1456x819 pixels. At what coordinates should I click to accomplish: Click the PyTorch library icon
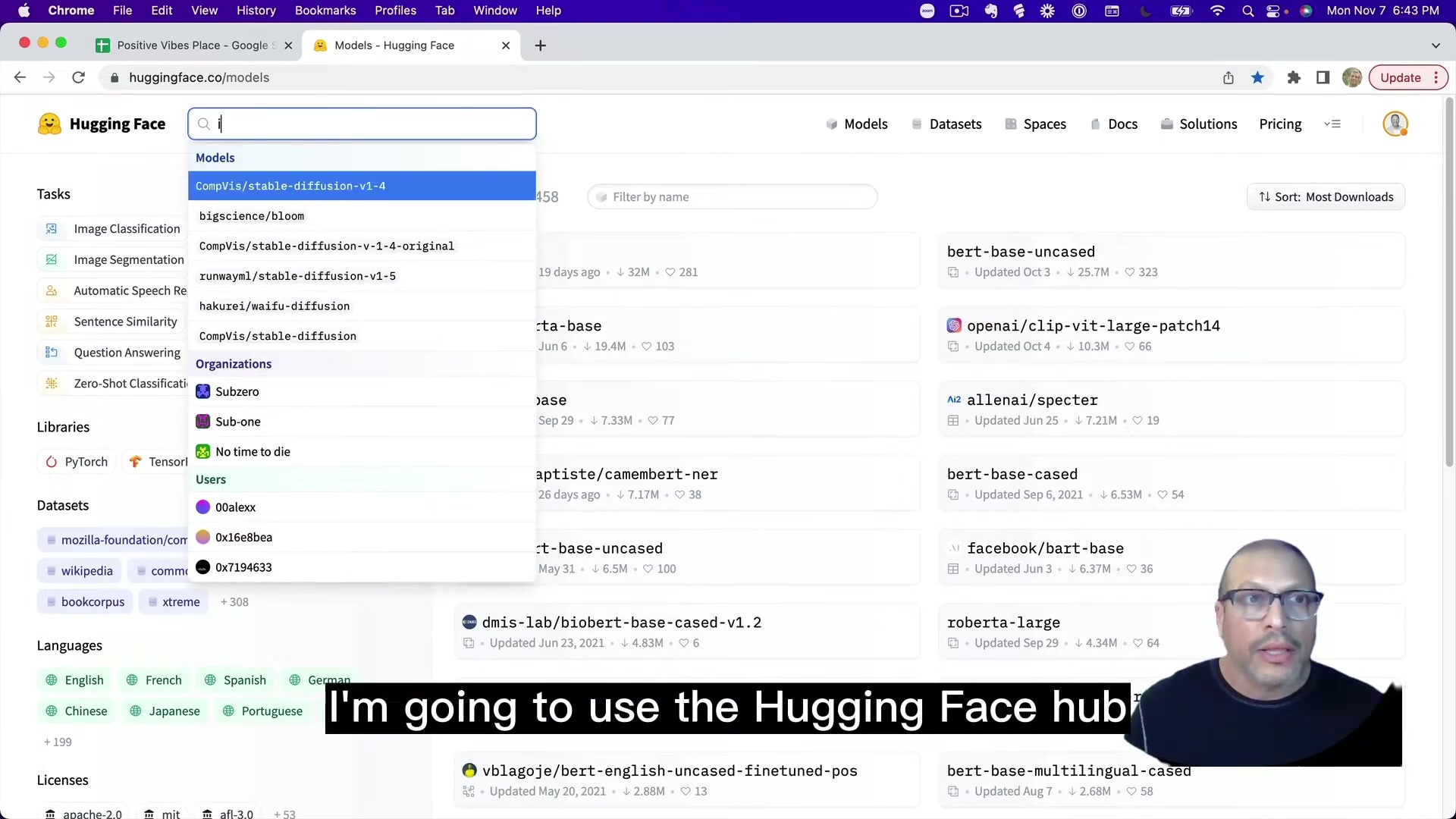point(52,462)
